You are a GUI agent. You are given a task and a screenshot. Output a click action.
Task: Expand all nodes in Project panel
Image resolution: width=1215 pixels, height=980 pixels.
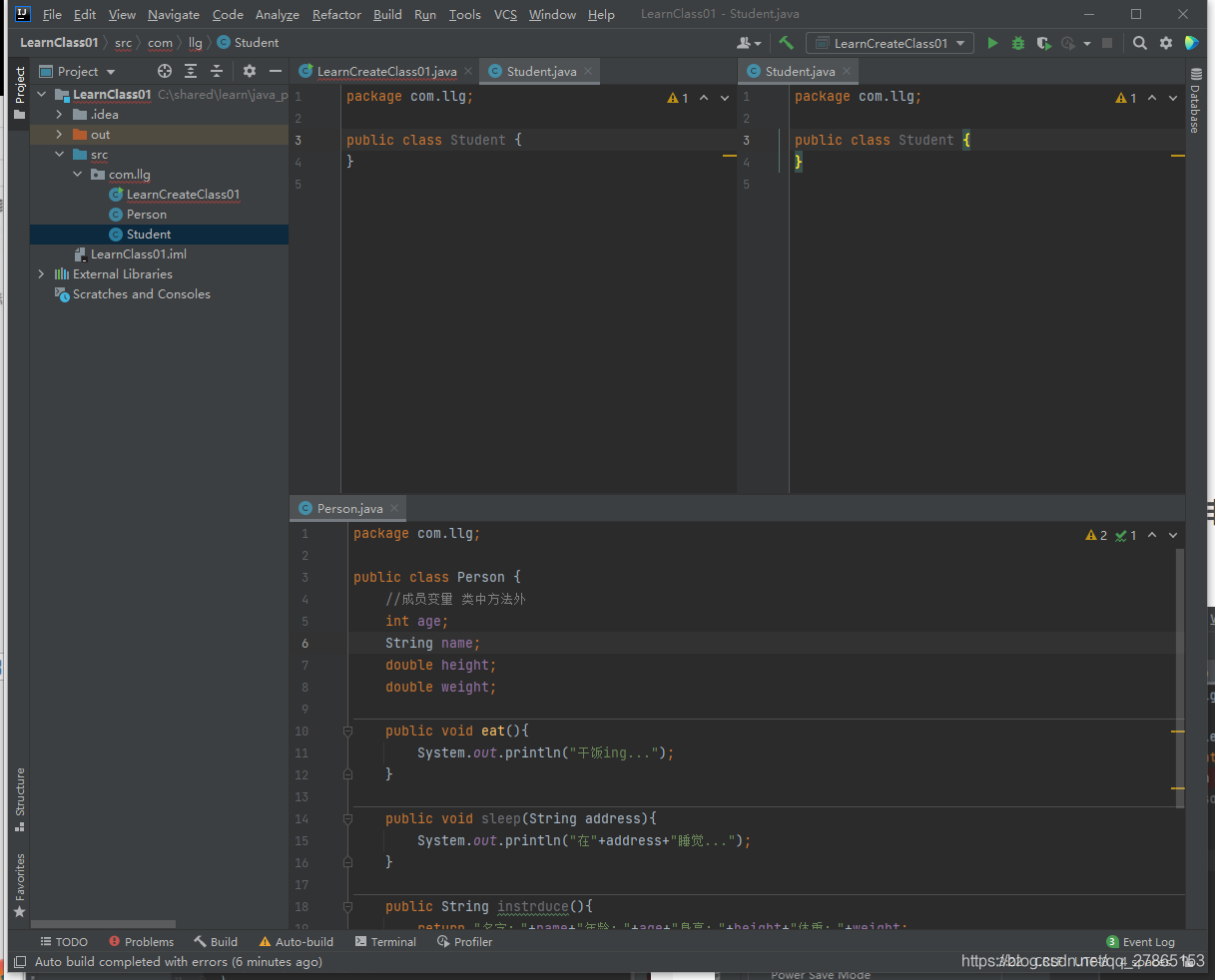[191, 71]
